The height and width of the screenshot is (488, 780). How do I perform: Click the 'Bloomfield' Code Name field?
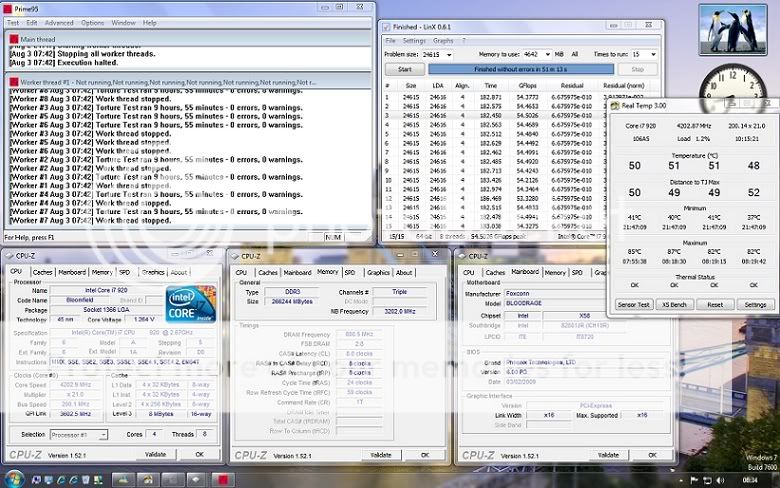point(80,300)
